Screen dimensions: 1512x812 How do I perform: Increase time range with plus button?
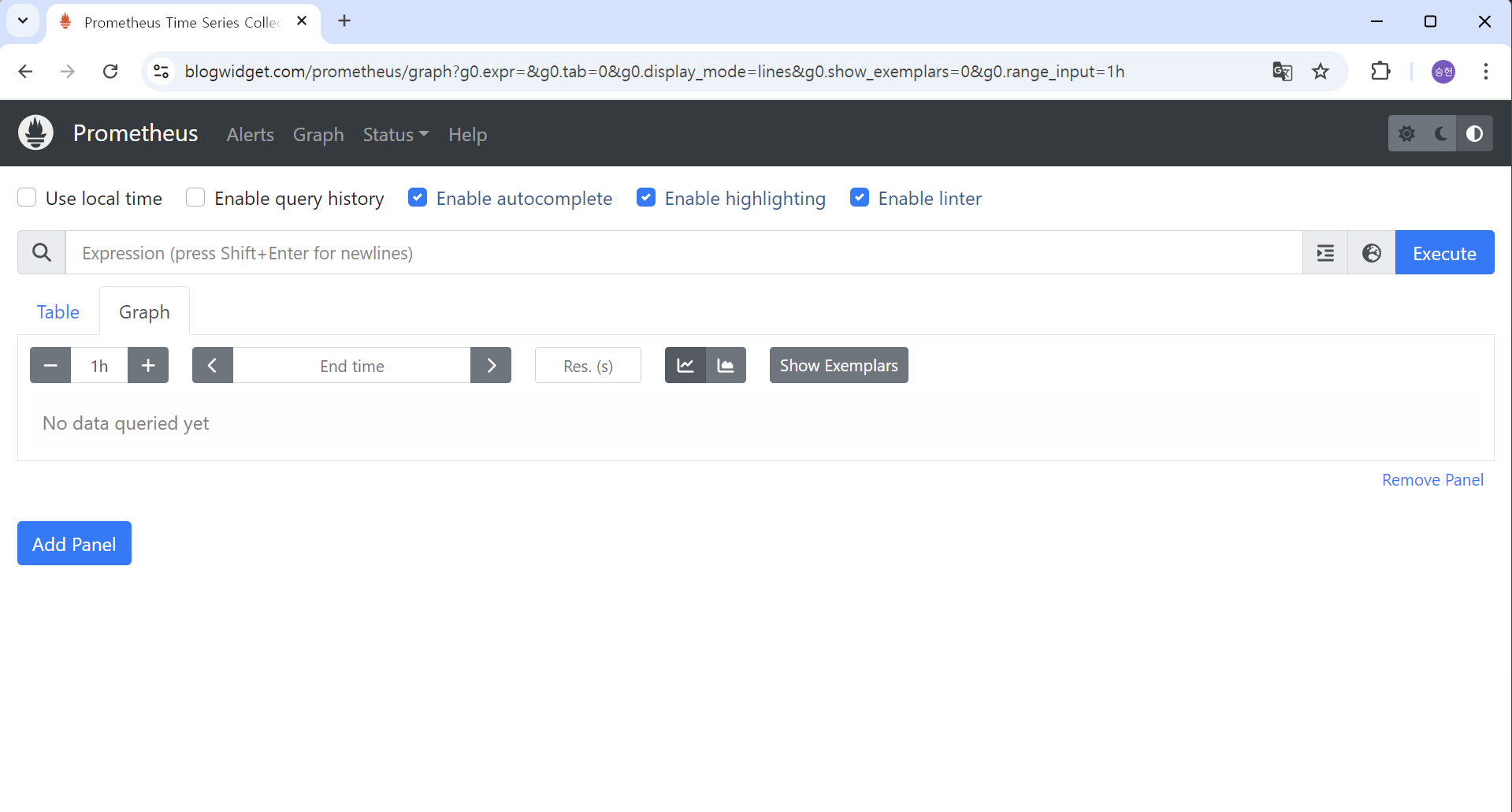(148, 365)
